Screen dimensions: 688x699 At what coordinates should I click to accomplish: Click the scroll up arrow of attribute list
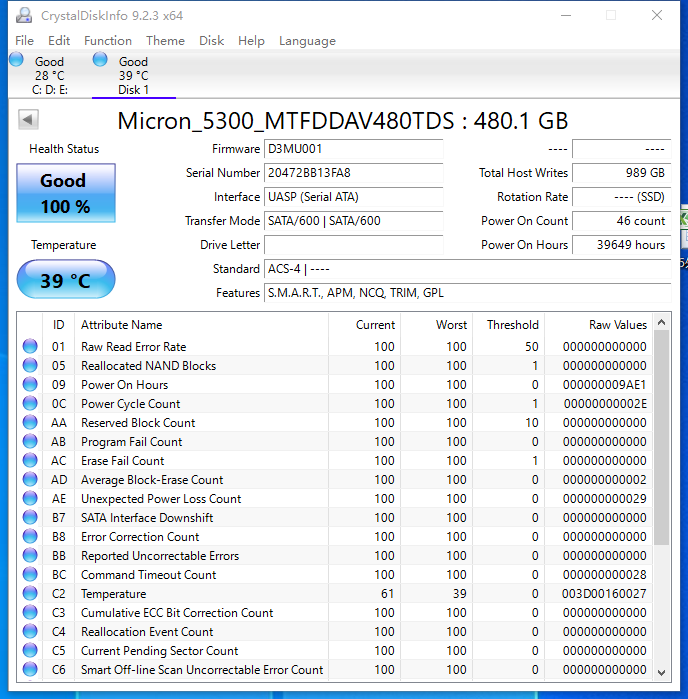point(662,322)
